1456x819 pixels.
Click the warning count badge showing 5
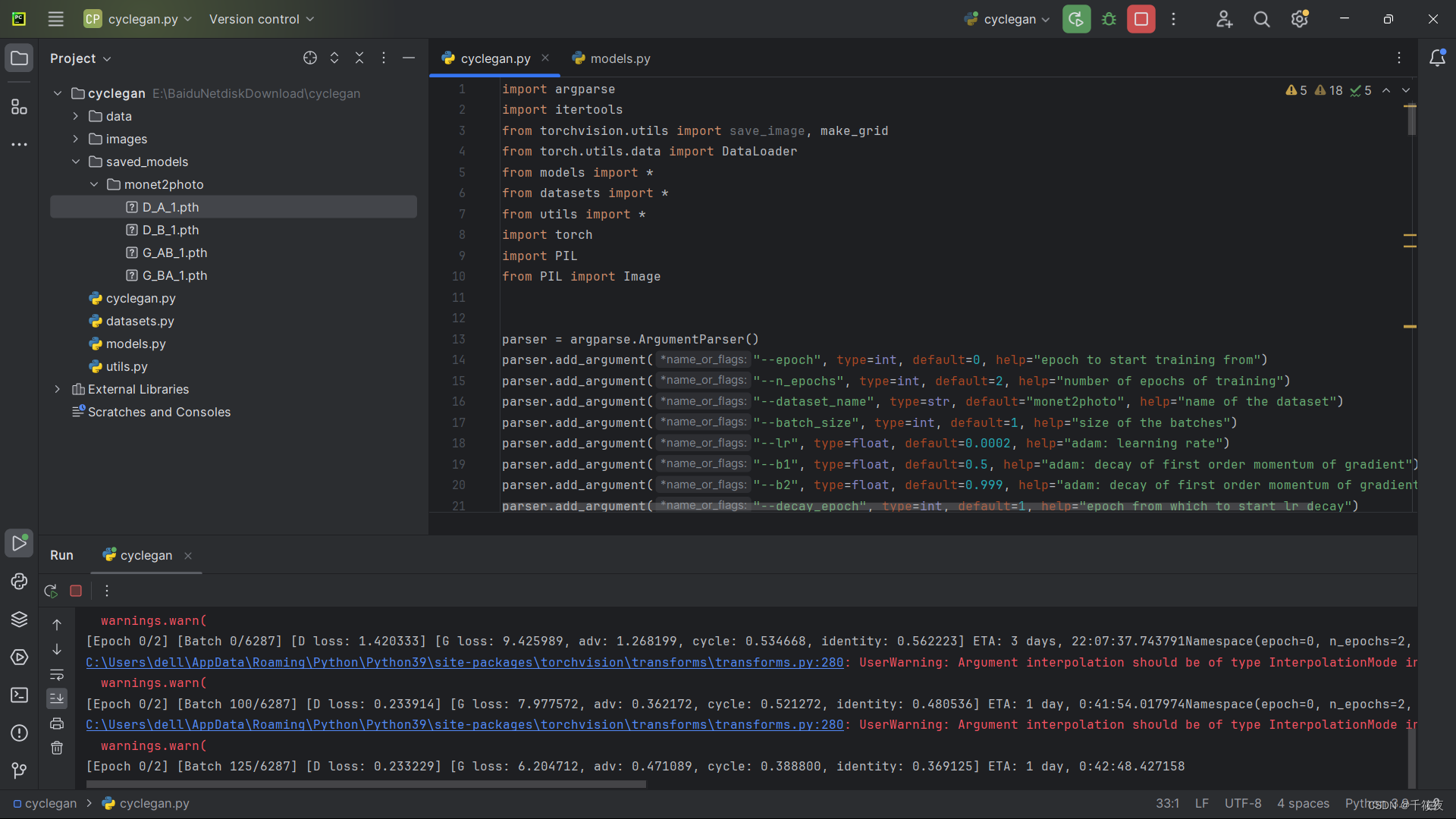tap(1296, 90)
